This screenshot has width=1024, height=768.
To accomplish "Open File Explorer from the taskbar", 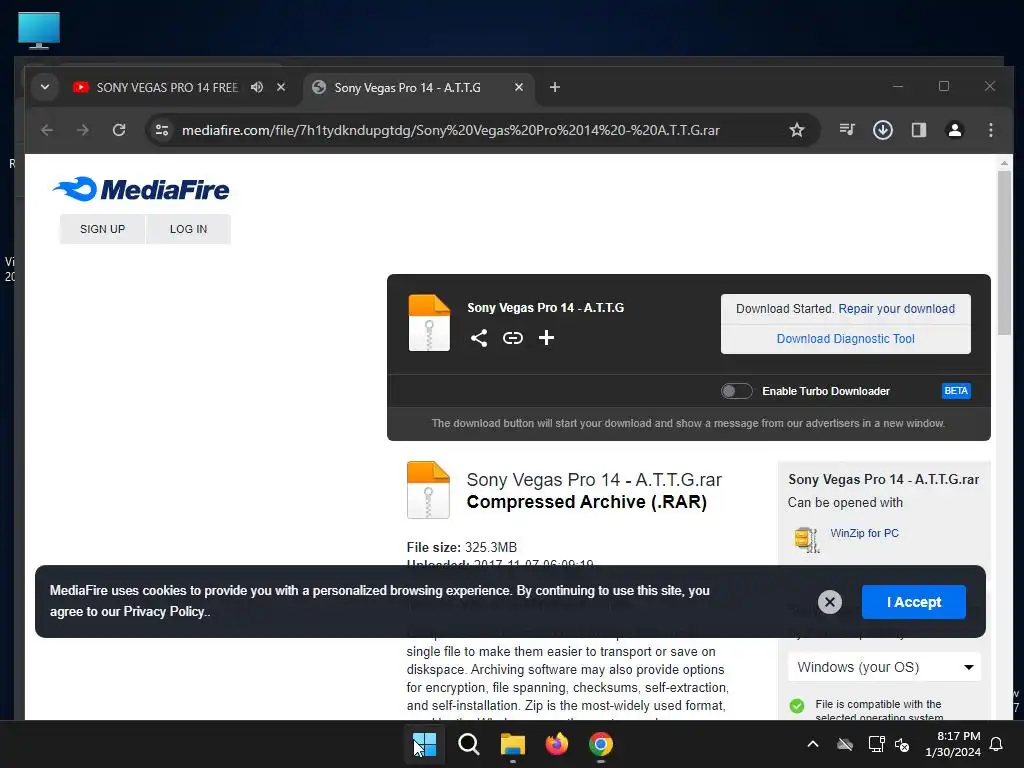I will 513,744.
